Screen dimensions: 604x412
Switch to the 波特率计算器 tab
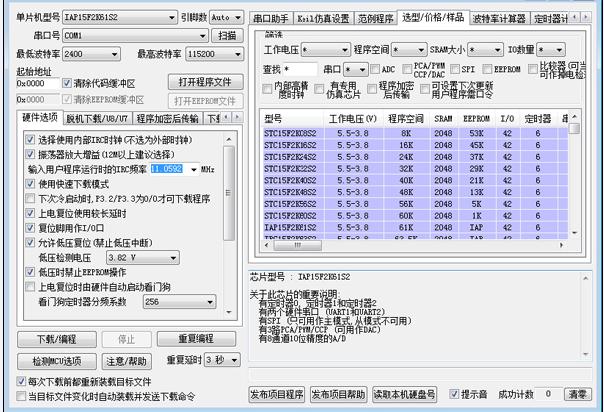pos(500,18)
